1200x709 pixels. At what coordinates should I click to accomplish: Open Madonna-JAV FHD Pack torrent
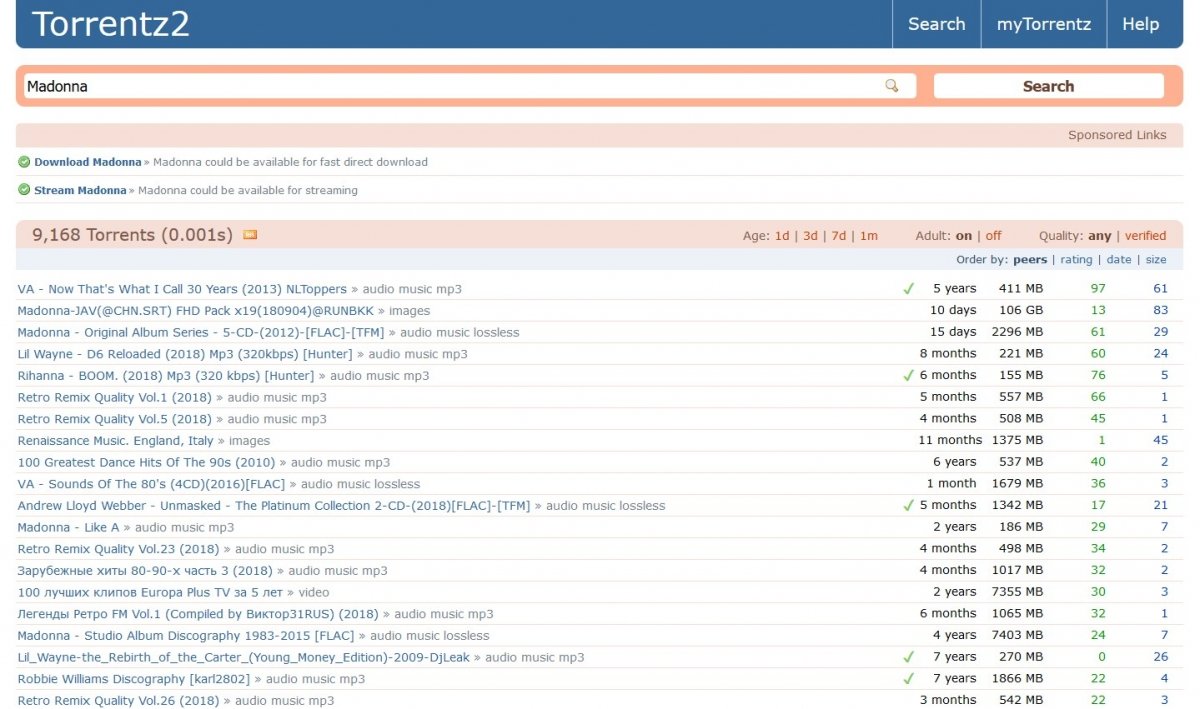[196, 311]
